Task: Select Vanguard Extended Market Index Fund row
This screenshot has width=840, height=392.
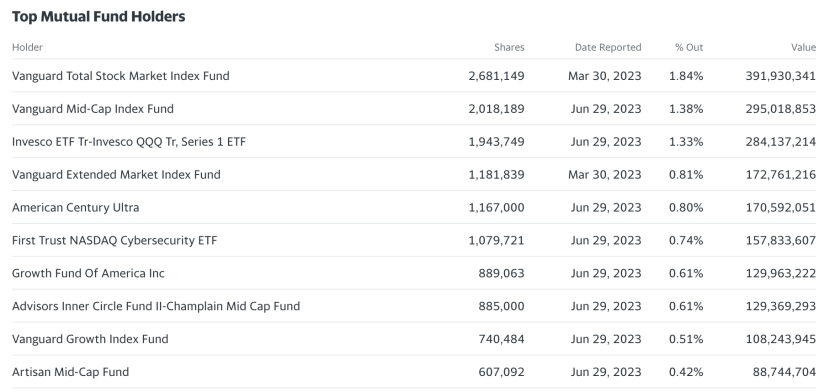Action: pos(414,175)
